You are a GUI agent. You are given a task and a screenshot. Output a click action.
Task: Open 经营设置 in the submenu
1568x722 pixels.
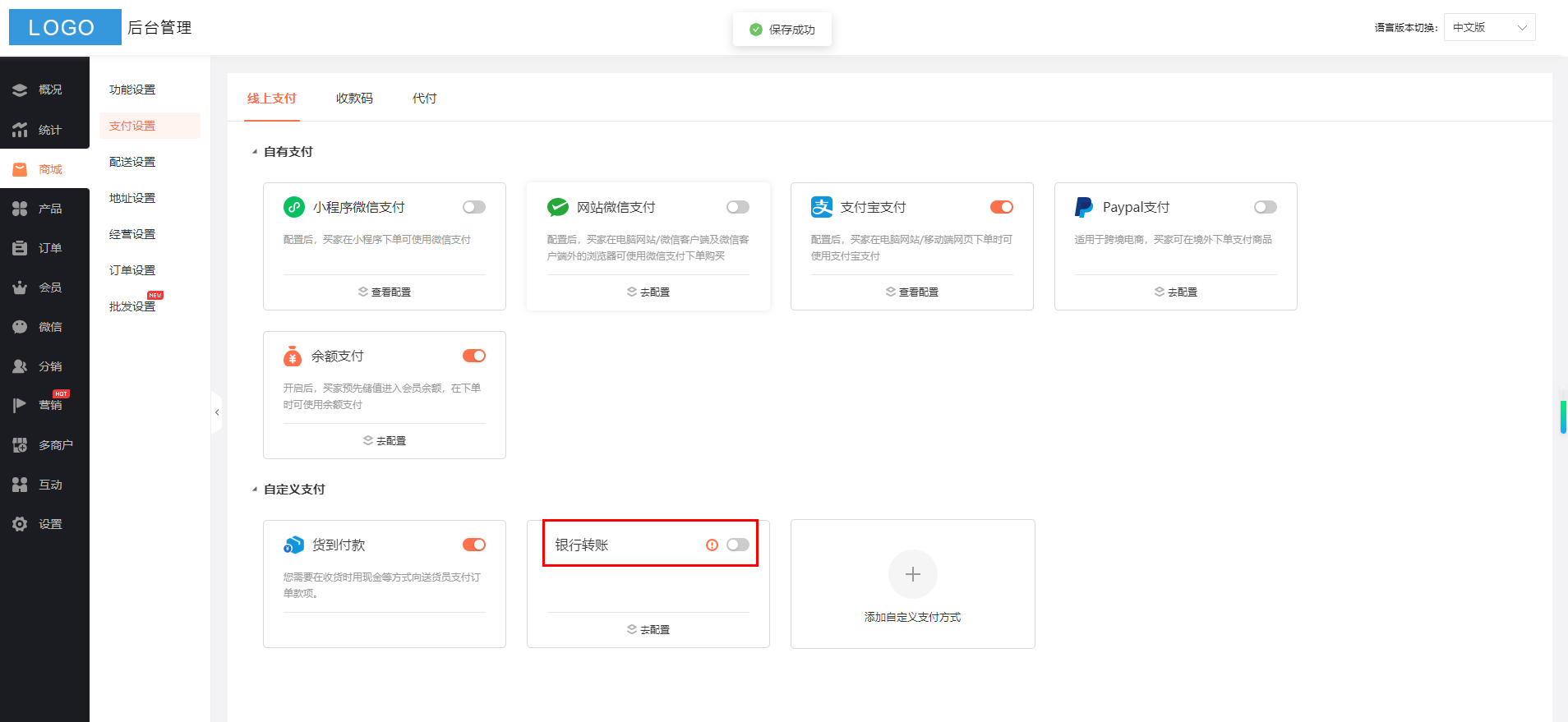tap(132, 234)
